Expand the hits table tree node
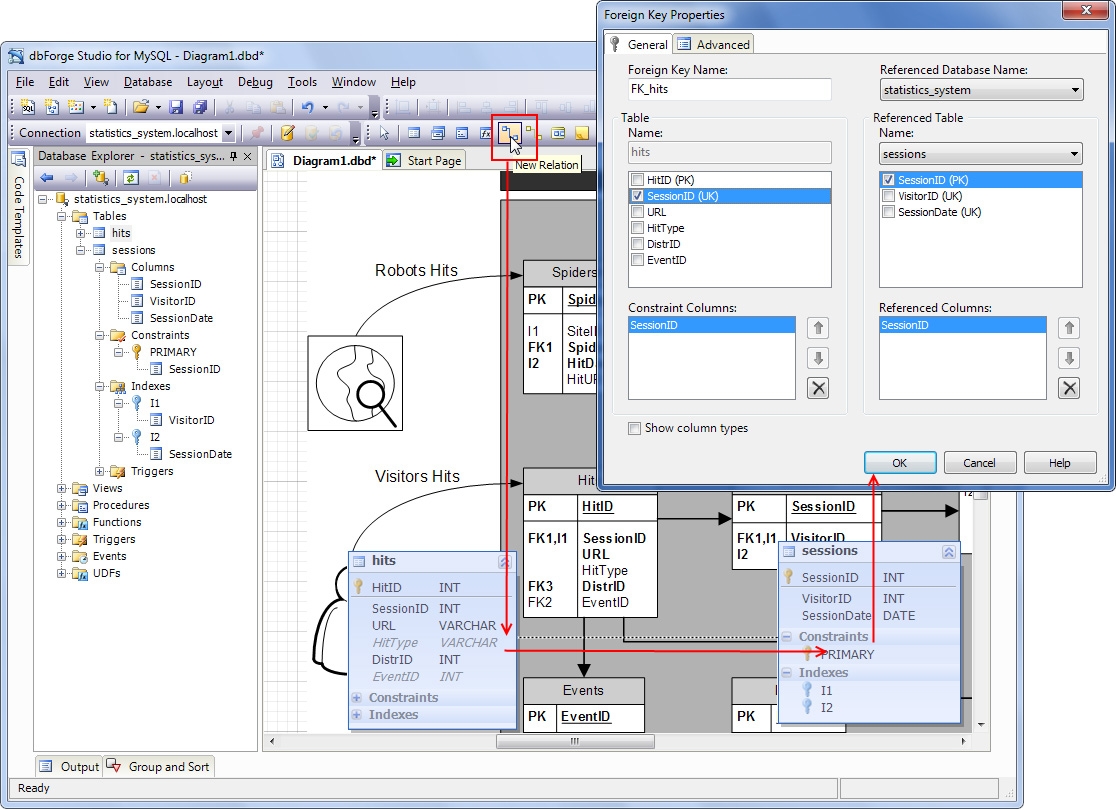The image size is (1116, 809). click(x=80, y=233)
